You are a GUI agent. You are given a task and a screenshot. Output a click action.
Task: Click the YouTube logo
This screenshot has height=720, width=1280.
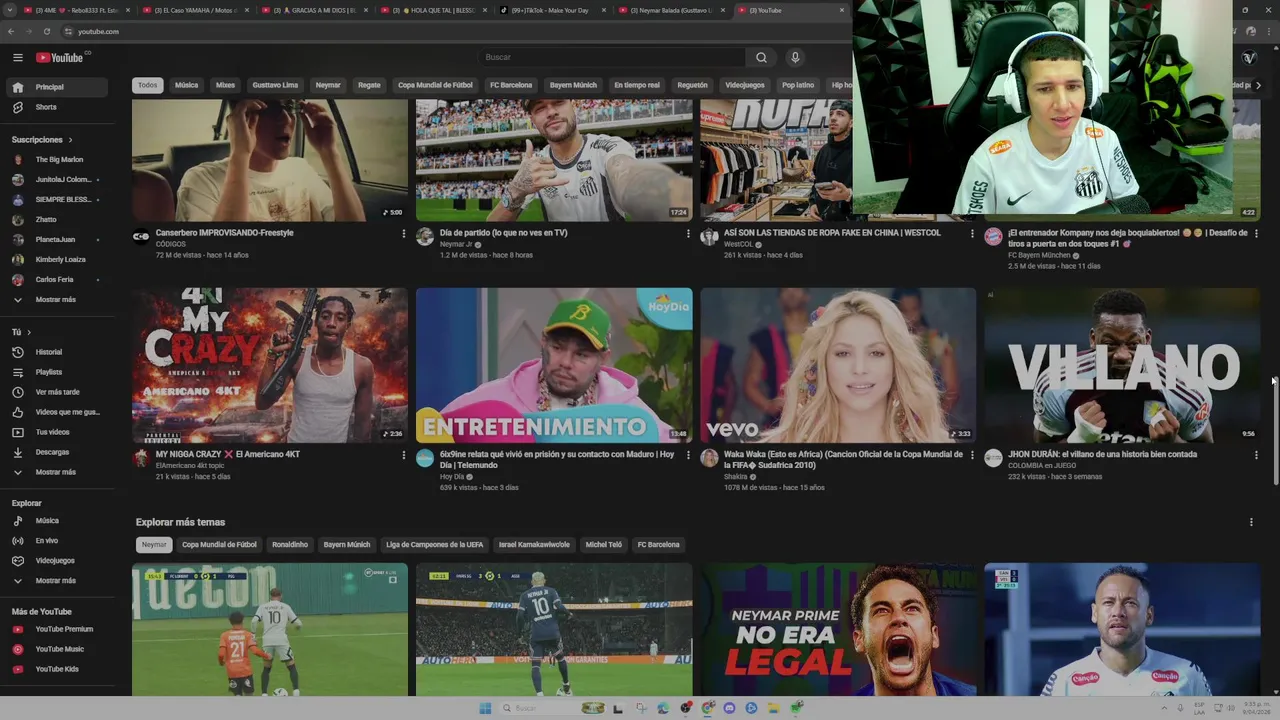pos(60,57)
